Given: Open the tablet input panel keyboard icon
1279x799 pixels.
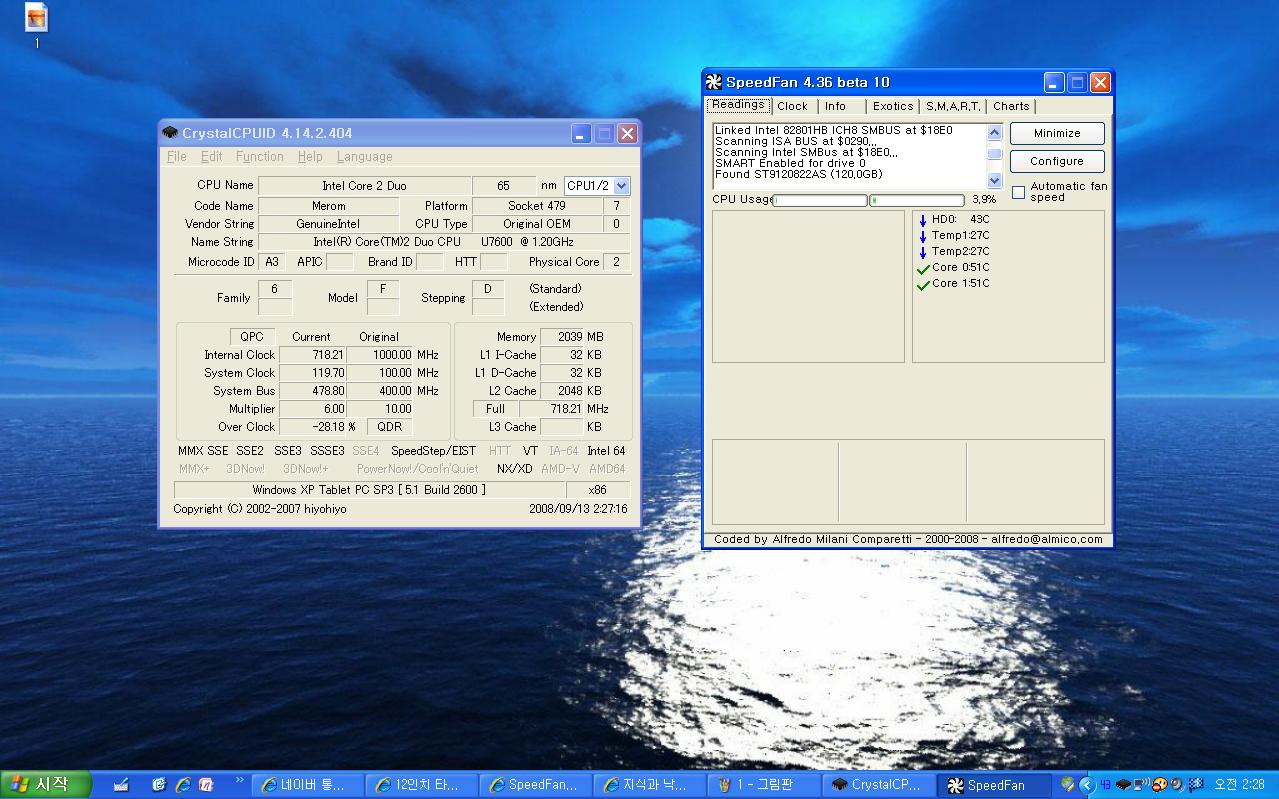Looking at the screenshot, I should pyautogui.click(x=121, y=785).
